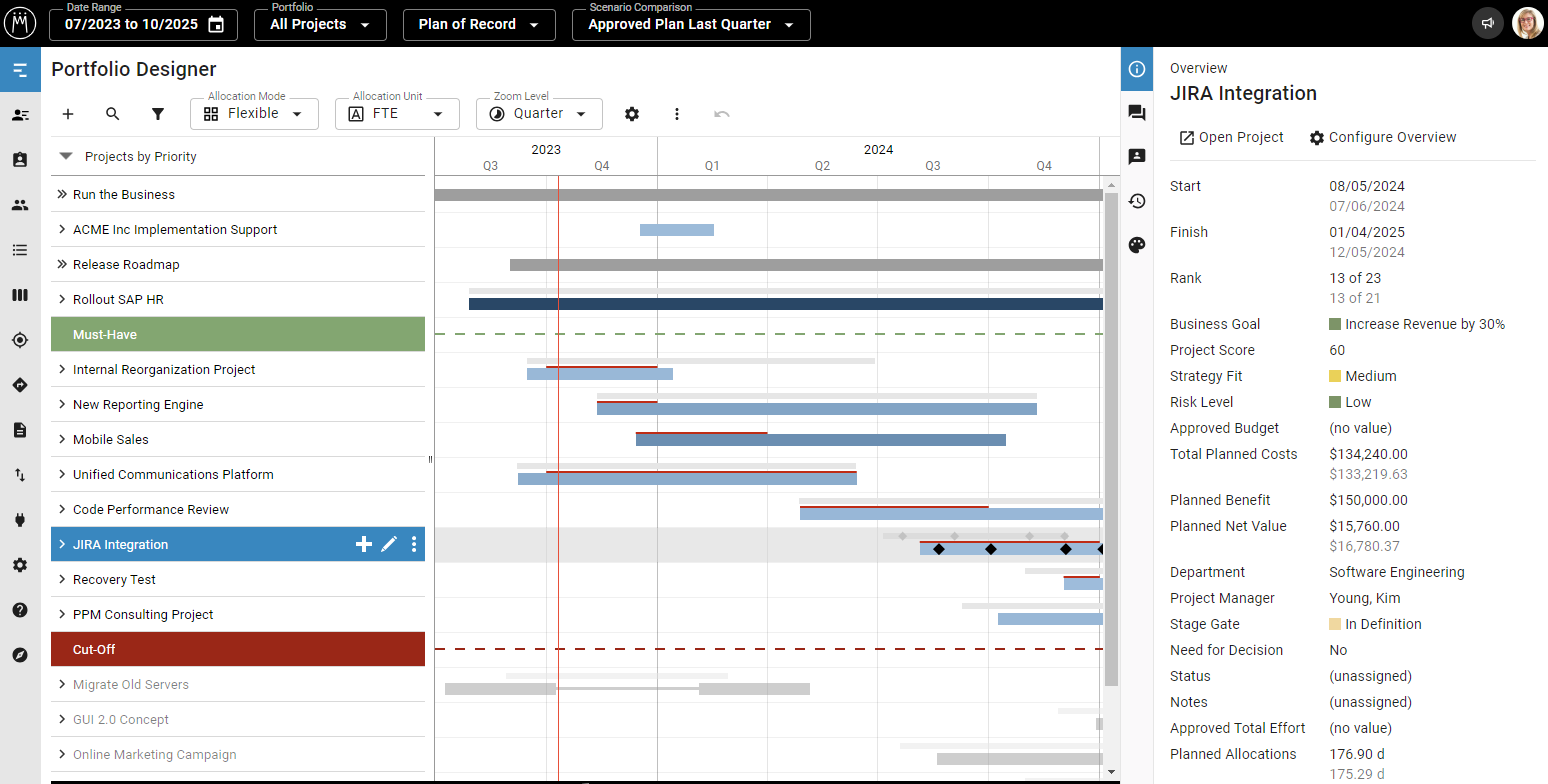Click the Open Project link
This screenshot has height=784, width=1548.
click(x=1231, y=137)
